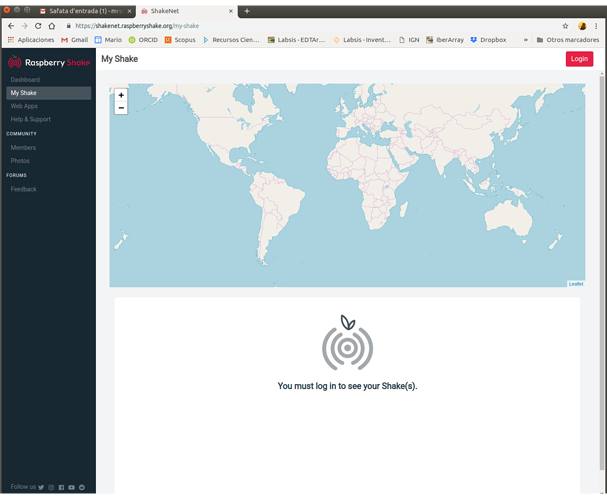This screenshot has width=607, height=499.
Task: Open Mario bookmark
Action: [x=108, y=40]
